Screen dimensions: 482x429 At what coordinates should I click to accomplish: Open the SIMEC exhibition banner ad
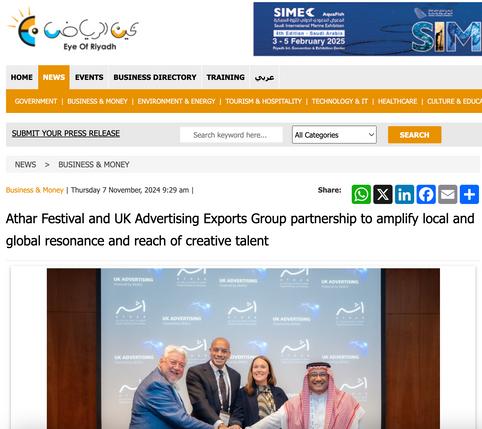368,29
